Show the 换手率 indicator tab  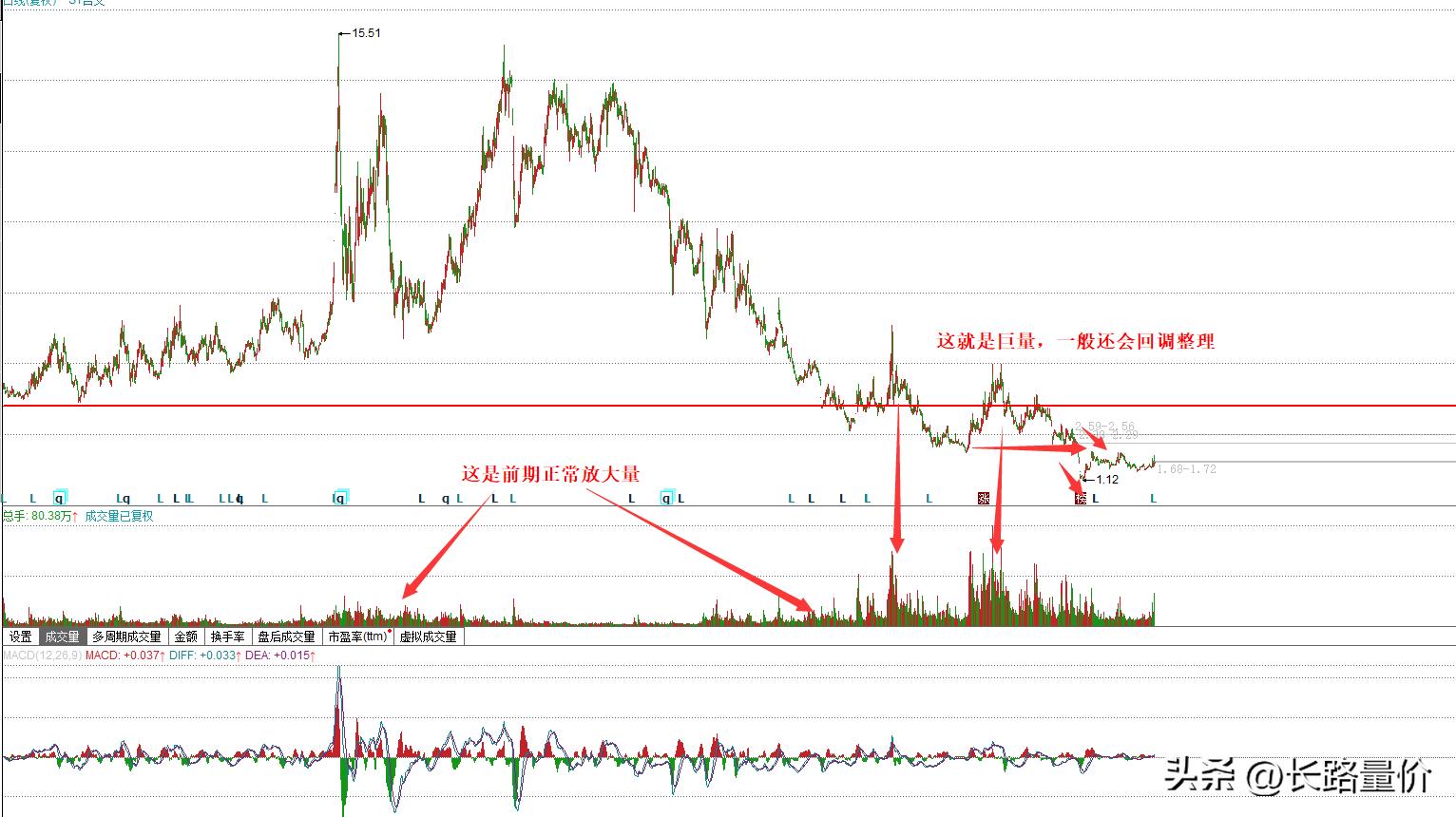tap(228, 636)
